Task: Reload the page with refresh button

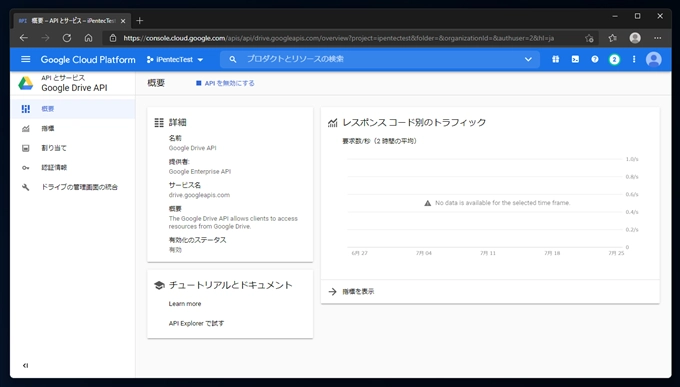Action: click(x=67, y=38)
